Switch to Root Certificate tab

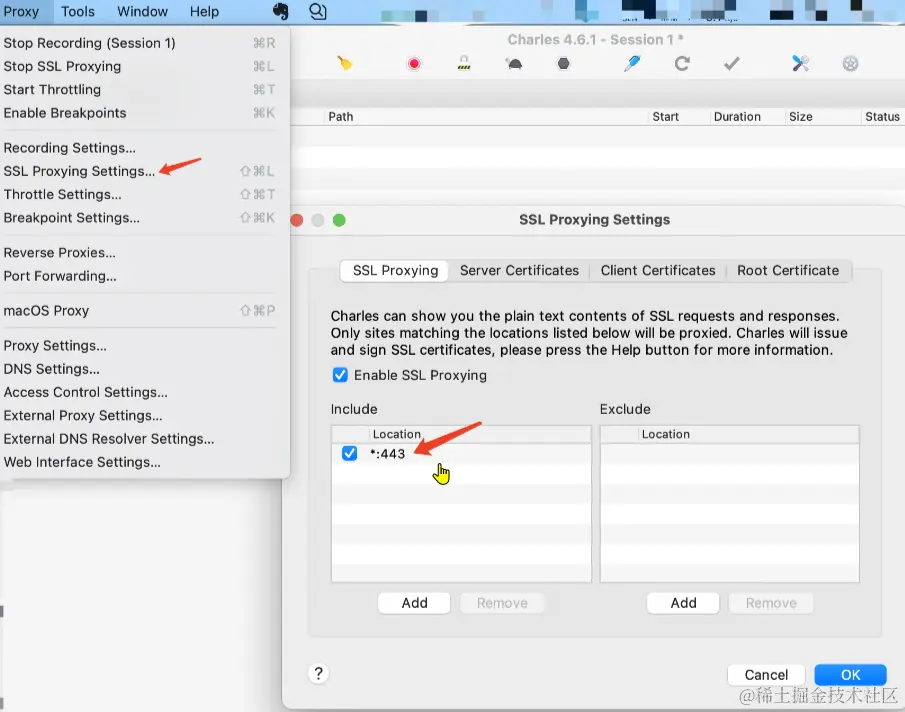point(788,271)
